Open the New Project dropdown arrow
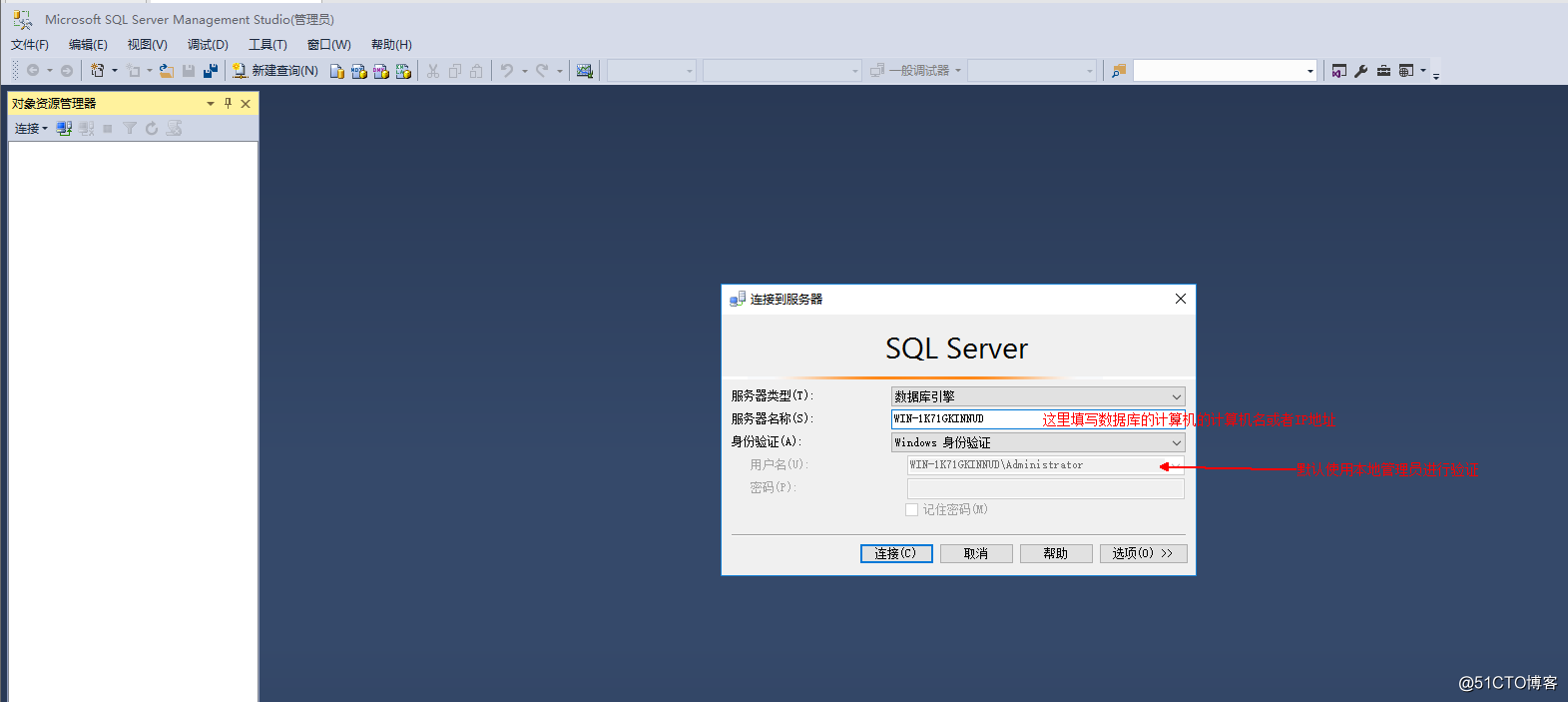Image resolution: width=1568 pixels, height=702 pixels. point(115,71)
